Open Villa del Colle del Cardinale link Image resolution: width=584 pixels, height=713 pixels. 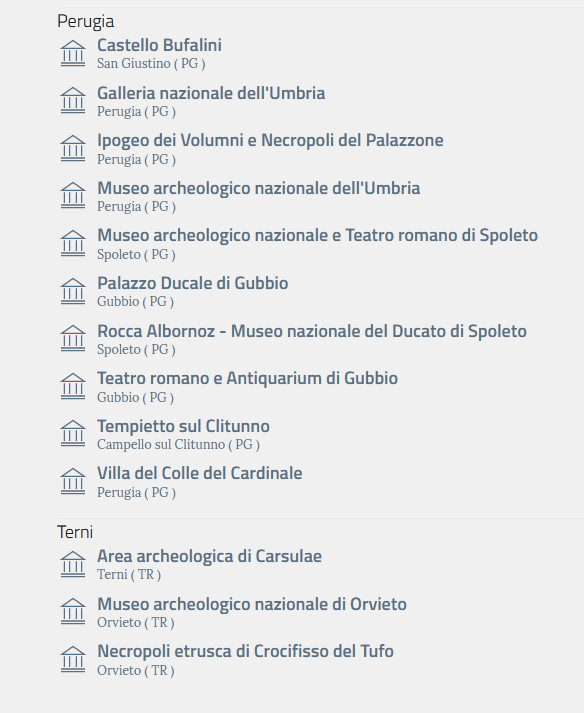200,473
